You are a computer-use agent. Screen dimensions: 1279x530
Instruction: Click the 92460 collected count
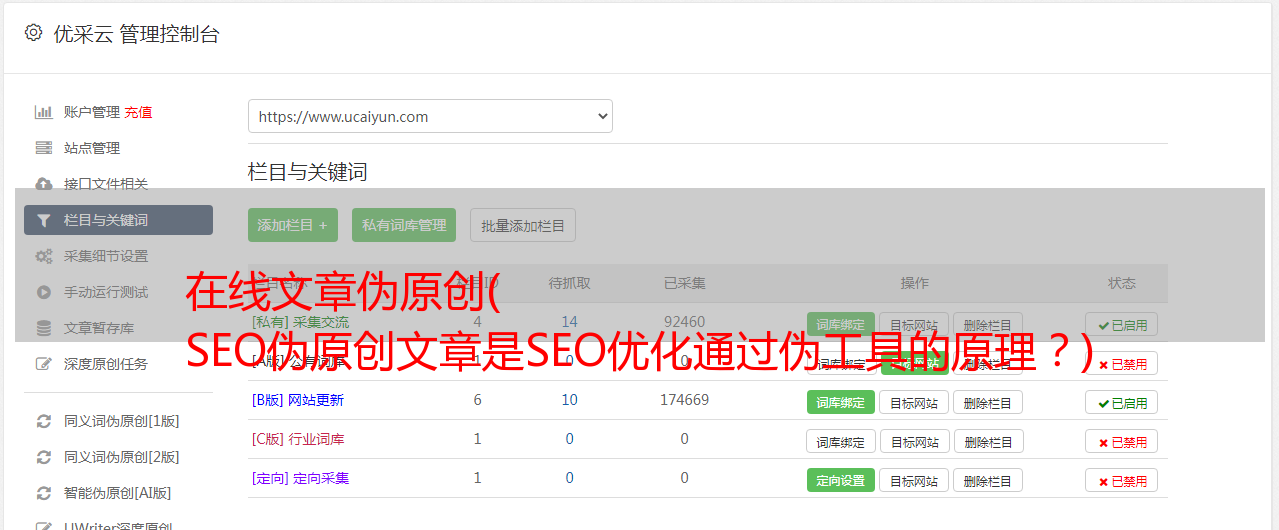coord(684,322)
